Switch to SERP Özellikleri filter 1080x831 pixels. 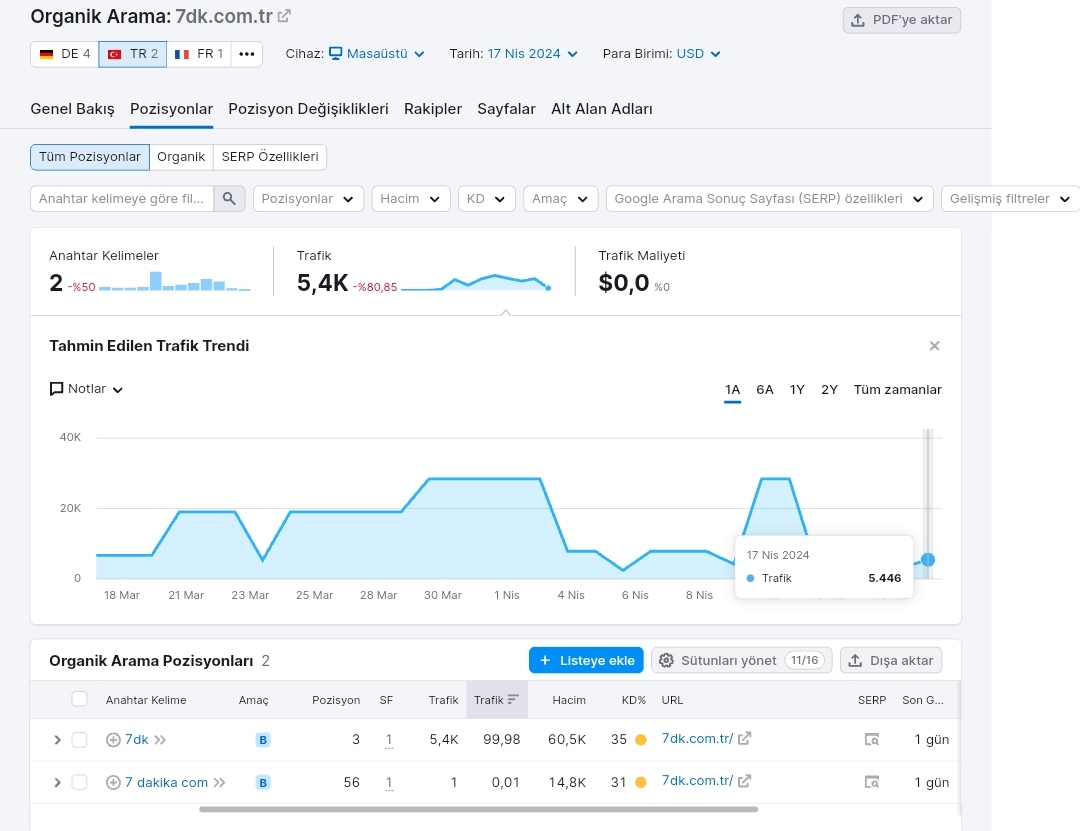270,157
